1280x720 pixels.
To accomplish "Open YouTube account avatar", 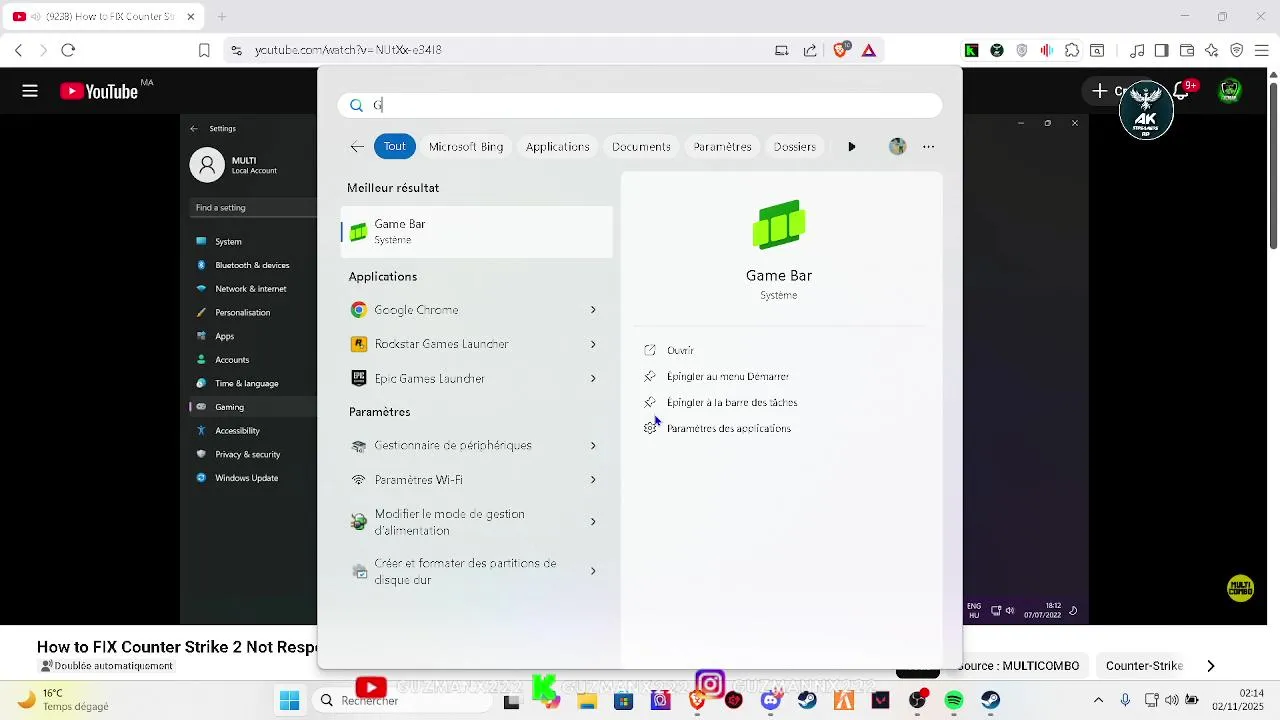I will pos(1230,91).
